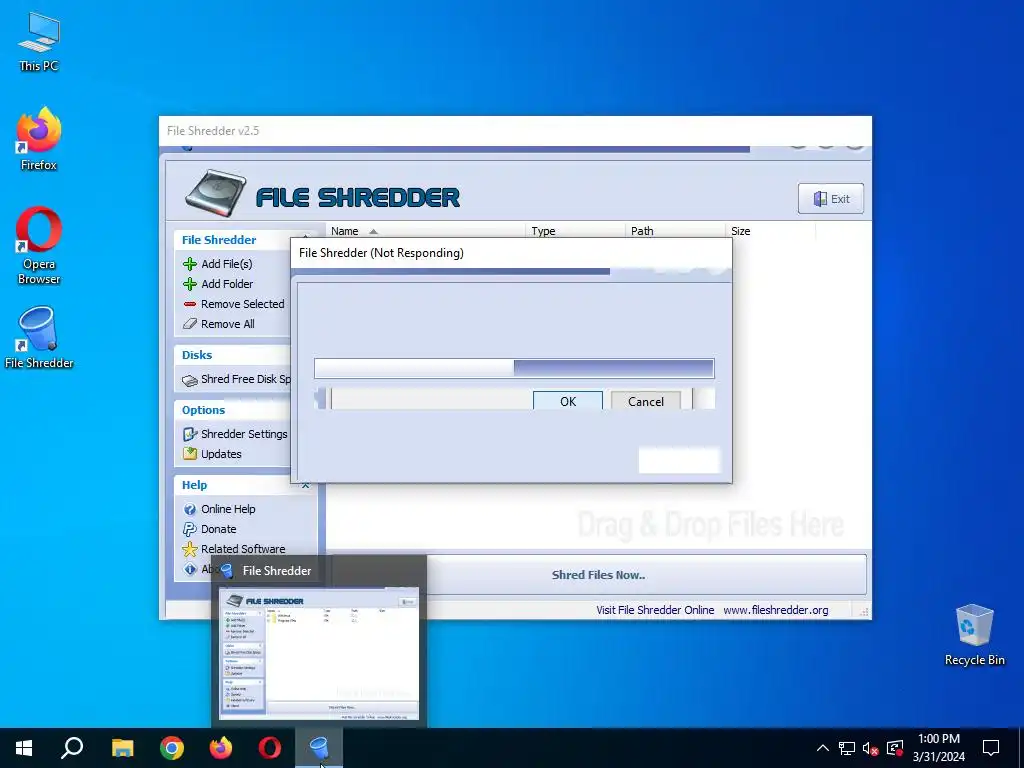This screenshot has width=1024, height=768.
Task: Open Updates option in sidebar
Action: pos(221,454)
